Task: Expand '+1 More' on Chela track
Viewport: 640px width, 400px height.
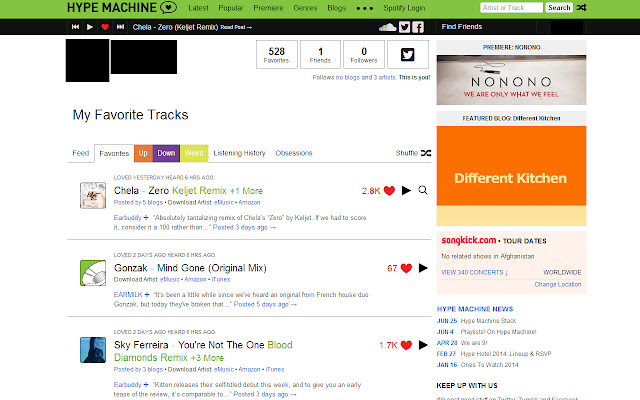Action: pos(246,191)
